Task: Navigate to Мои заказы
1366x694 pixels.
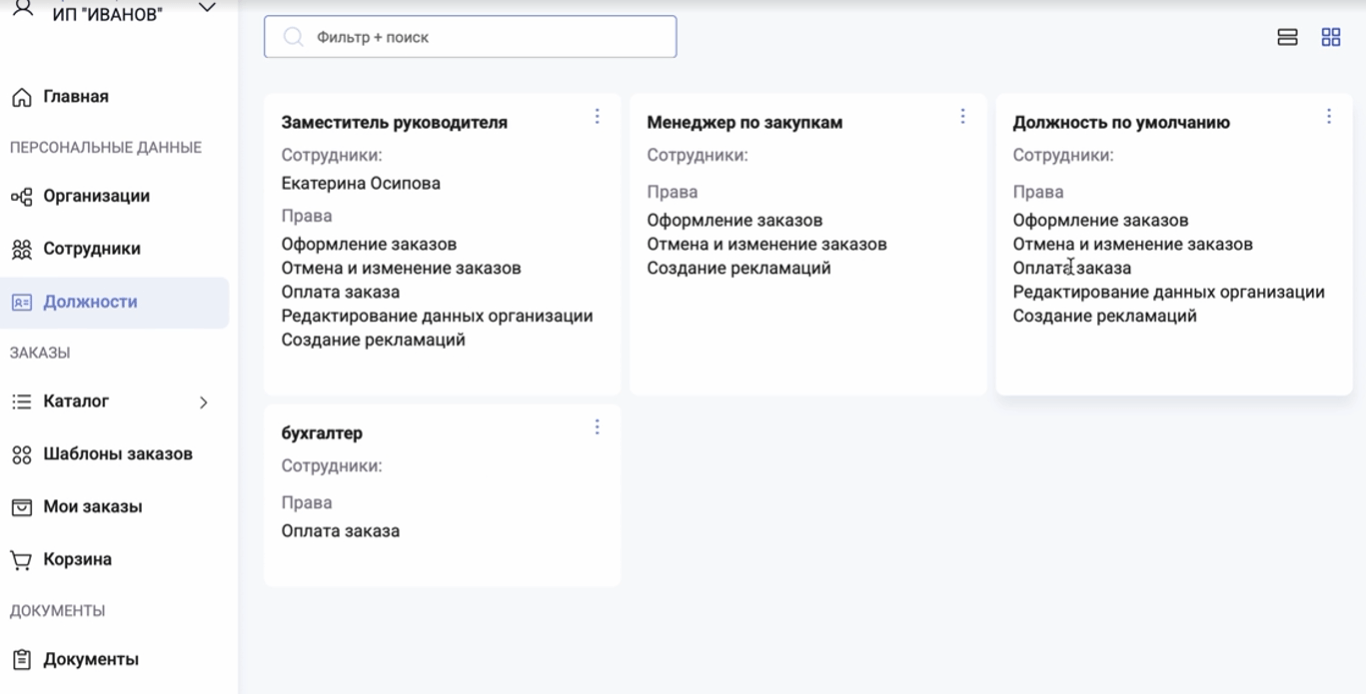Action: (92, 507)
